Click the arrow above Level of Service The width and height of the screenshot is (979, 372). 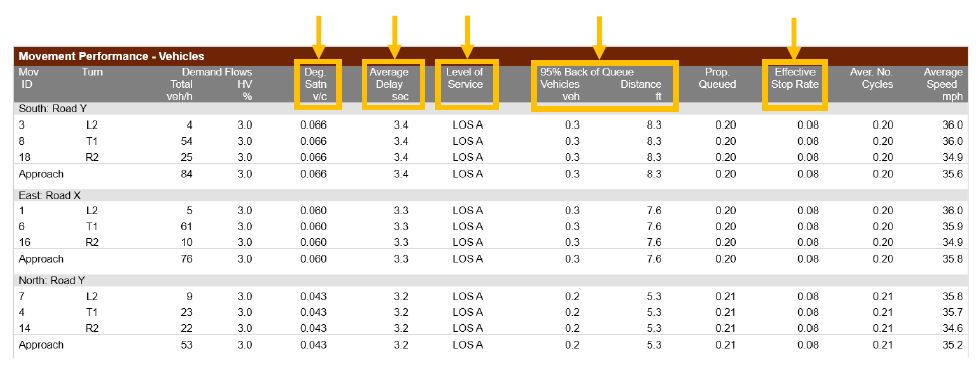(x=467, y=37)
